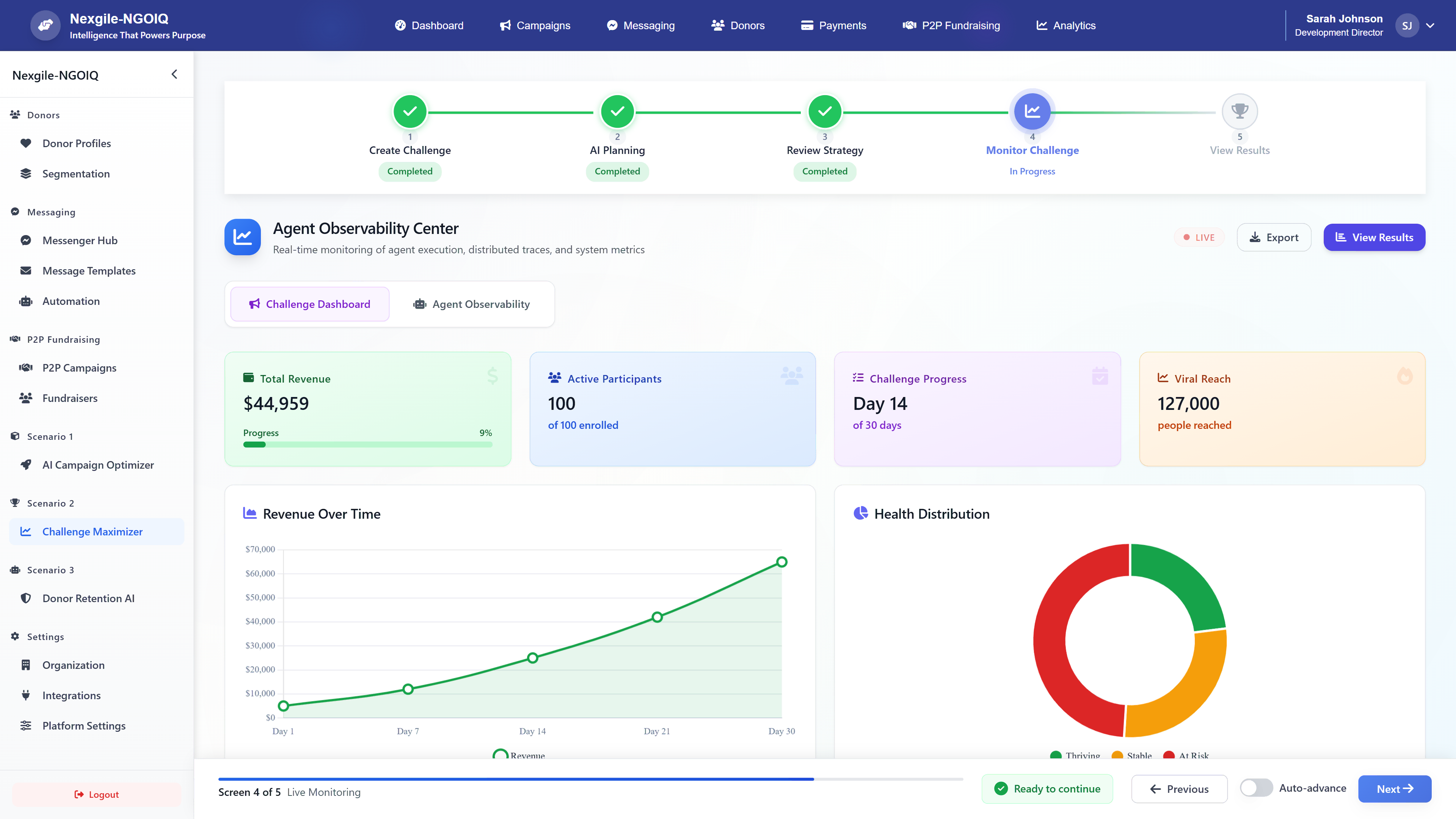
Task: Toggle the Auto-advance switch
Action: [x=1256, y=788]
